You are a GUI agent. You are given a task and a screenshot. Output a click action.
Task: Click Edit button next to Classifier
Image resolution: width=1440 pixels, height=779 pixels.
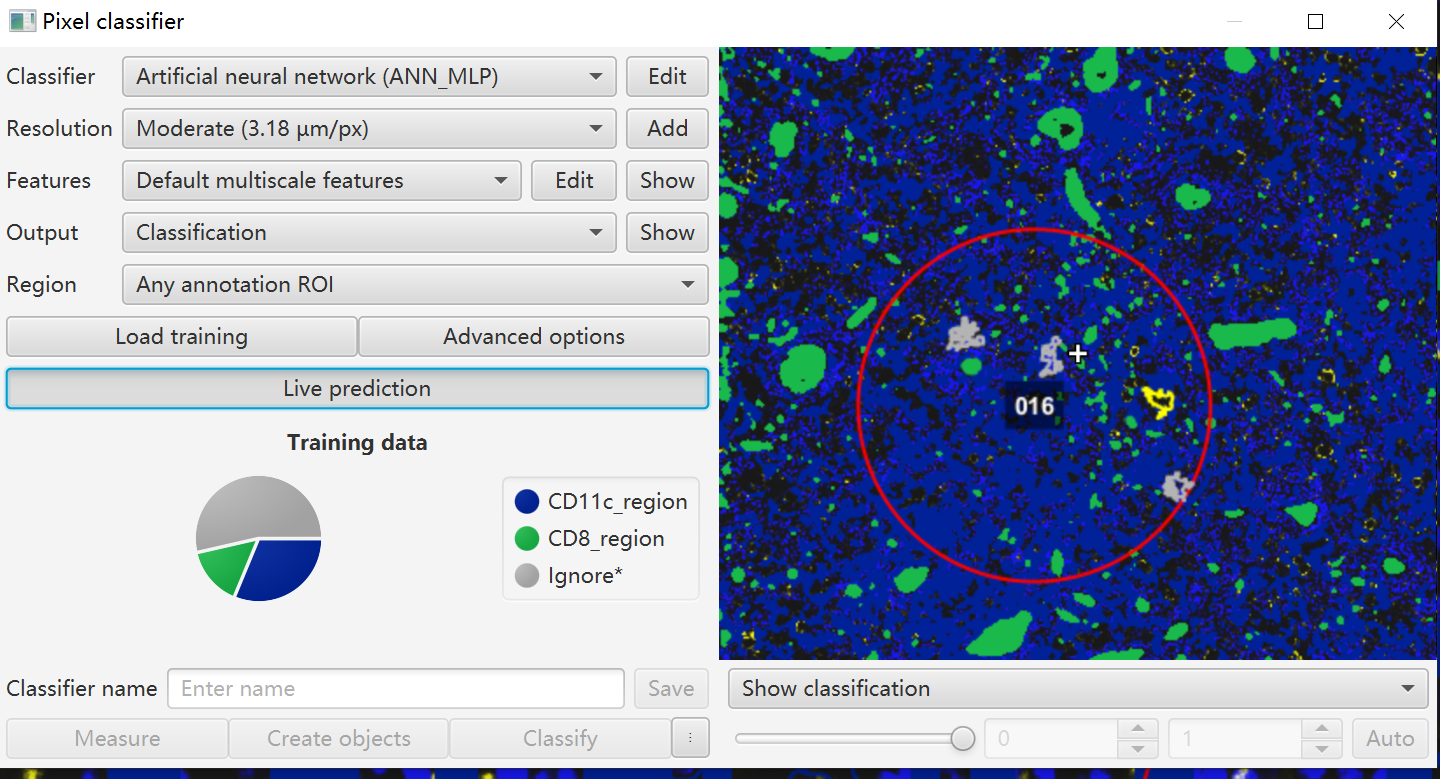(x=667, y=77)
